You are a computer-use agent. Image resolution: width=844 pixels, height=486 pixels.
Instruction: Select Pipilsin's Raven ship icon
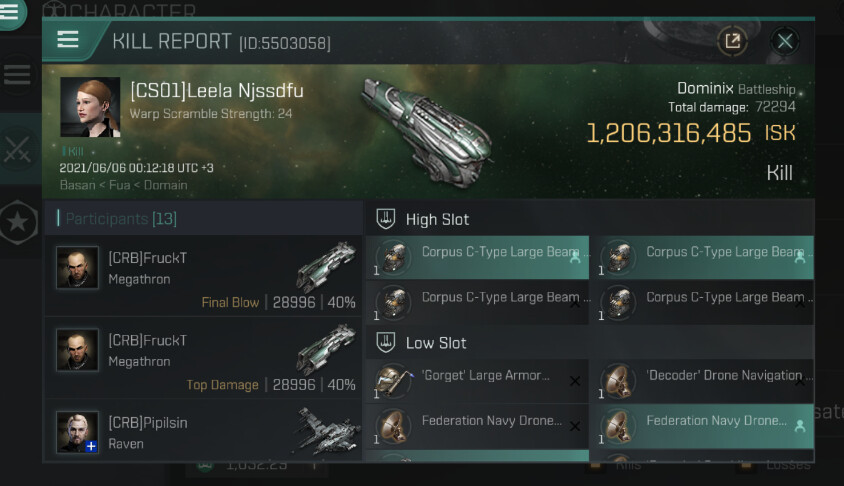pos(325,430)
